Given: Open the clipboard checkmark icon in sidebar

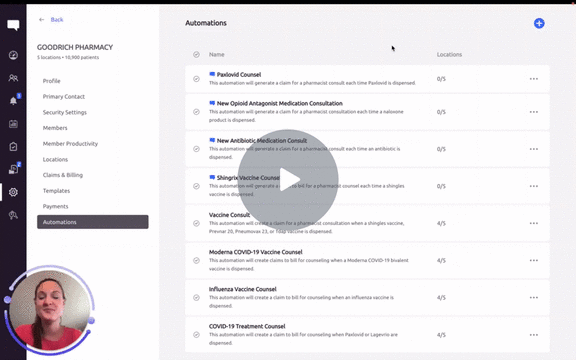Looking at the screenshot, I should [x=13, y=147].
